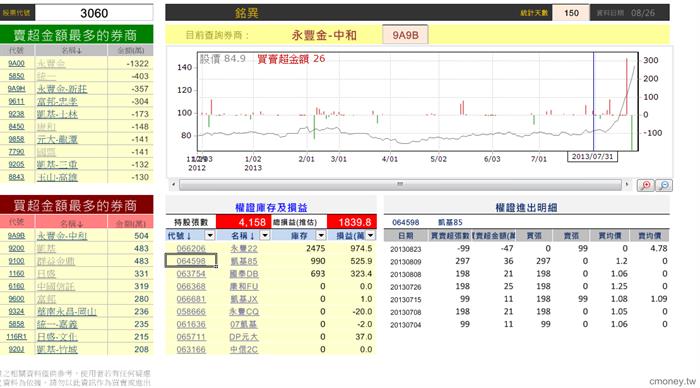The width and height of the screenshot is (700, 388).
Task: Click broker code 9100 link
Action: tap(16, 261)
